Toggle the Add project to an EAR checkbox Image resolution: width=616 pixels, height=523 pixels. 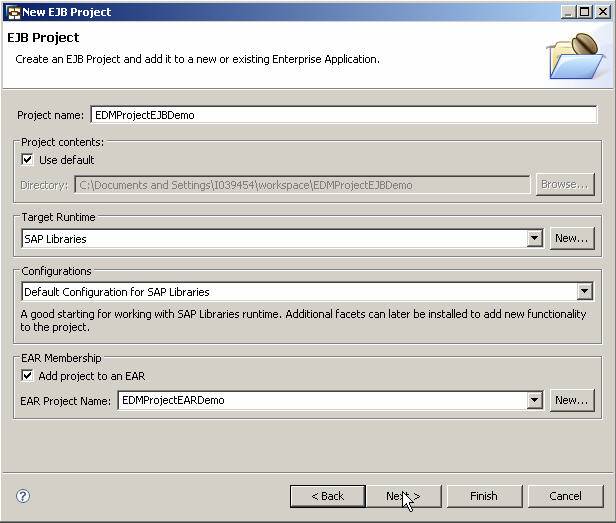pyautogui.click(x=27, y=376)
